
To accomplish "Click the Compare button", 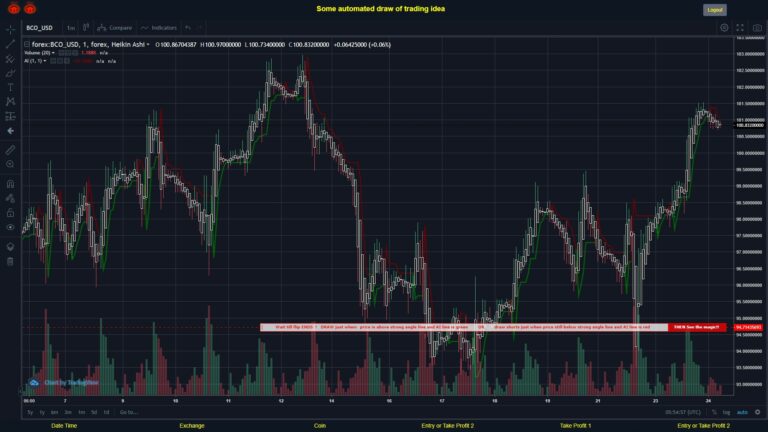I will 115,28.
